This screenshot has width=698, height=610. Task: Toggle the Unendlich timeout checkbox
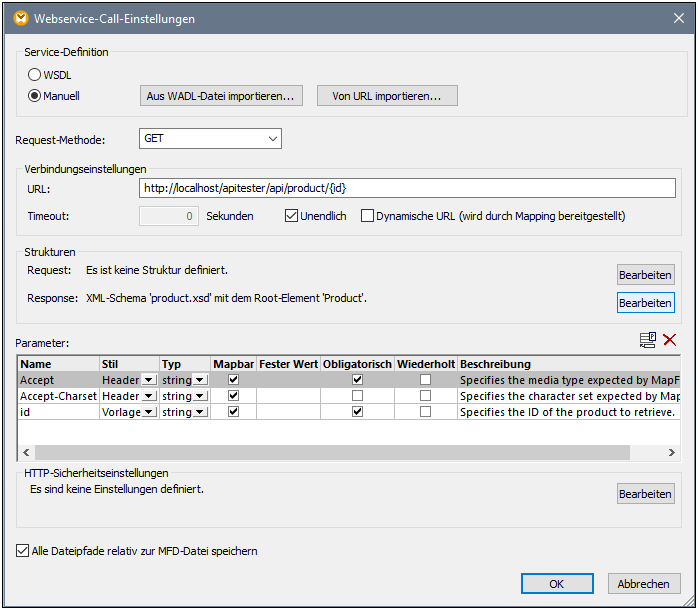pyautogui.click(x=292, y=215)
